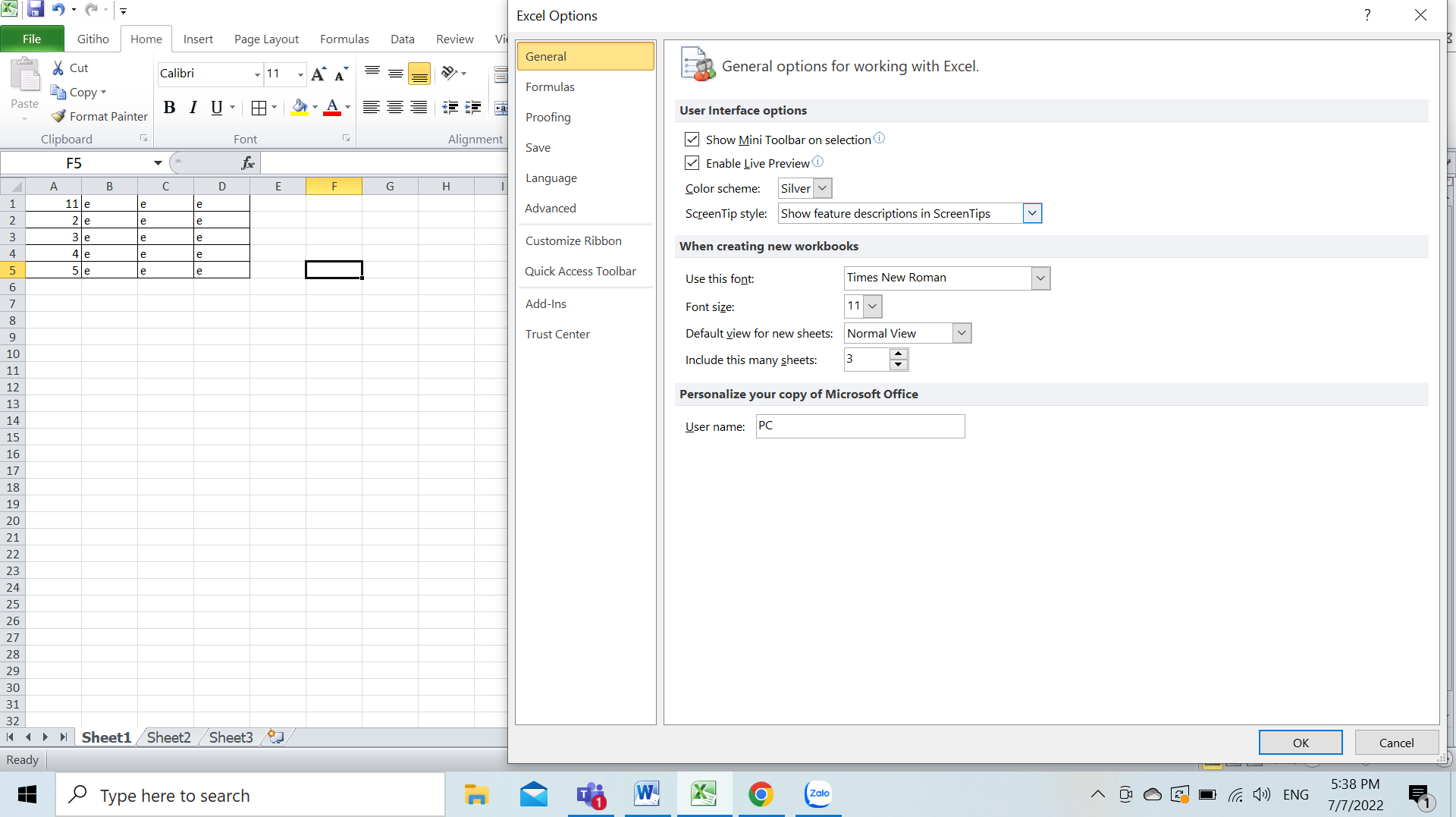Screen dimensions: 1456x817
Task: Click the Help question mark in Excel Options
Action: (1367, 15)
